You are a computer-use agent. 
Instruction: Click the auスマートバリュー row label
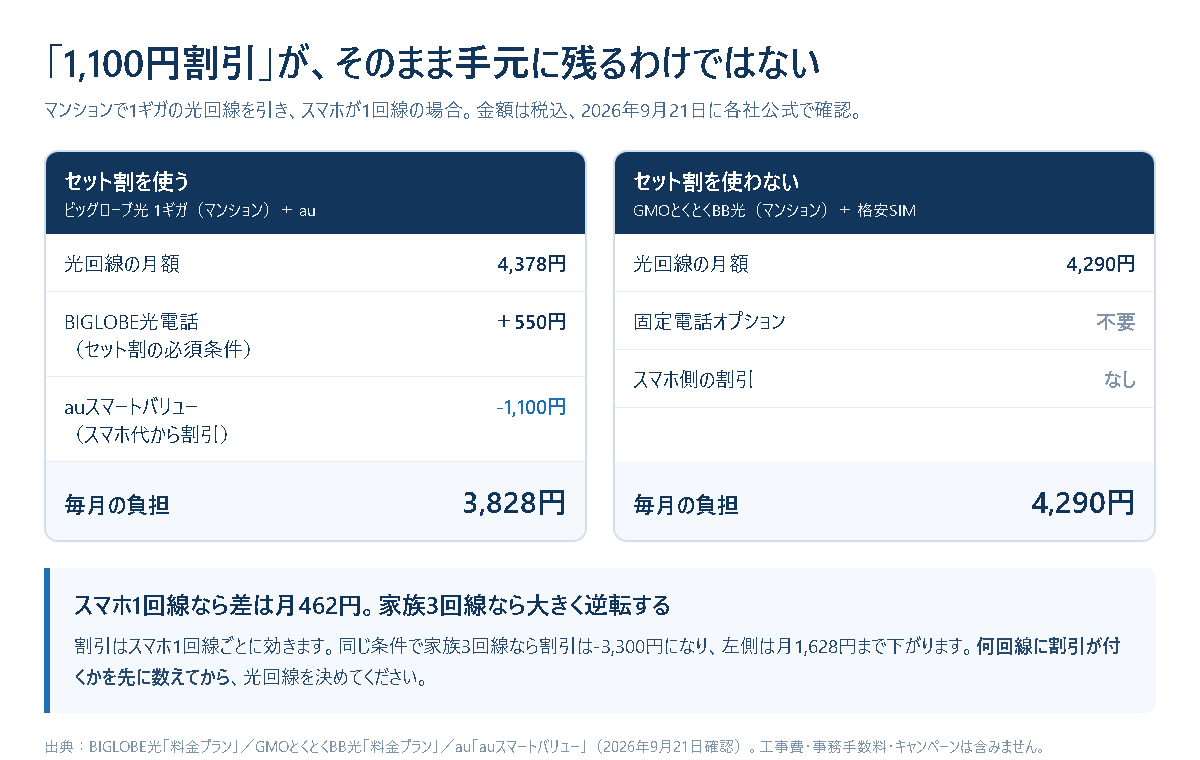pos(131,407)
